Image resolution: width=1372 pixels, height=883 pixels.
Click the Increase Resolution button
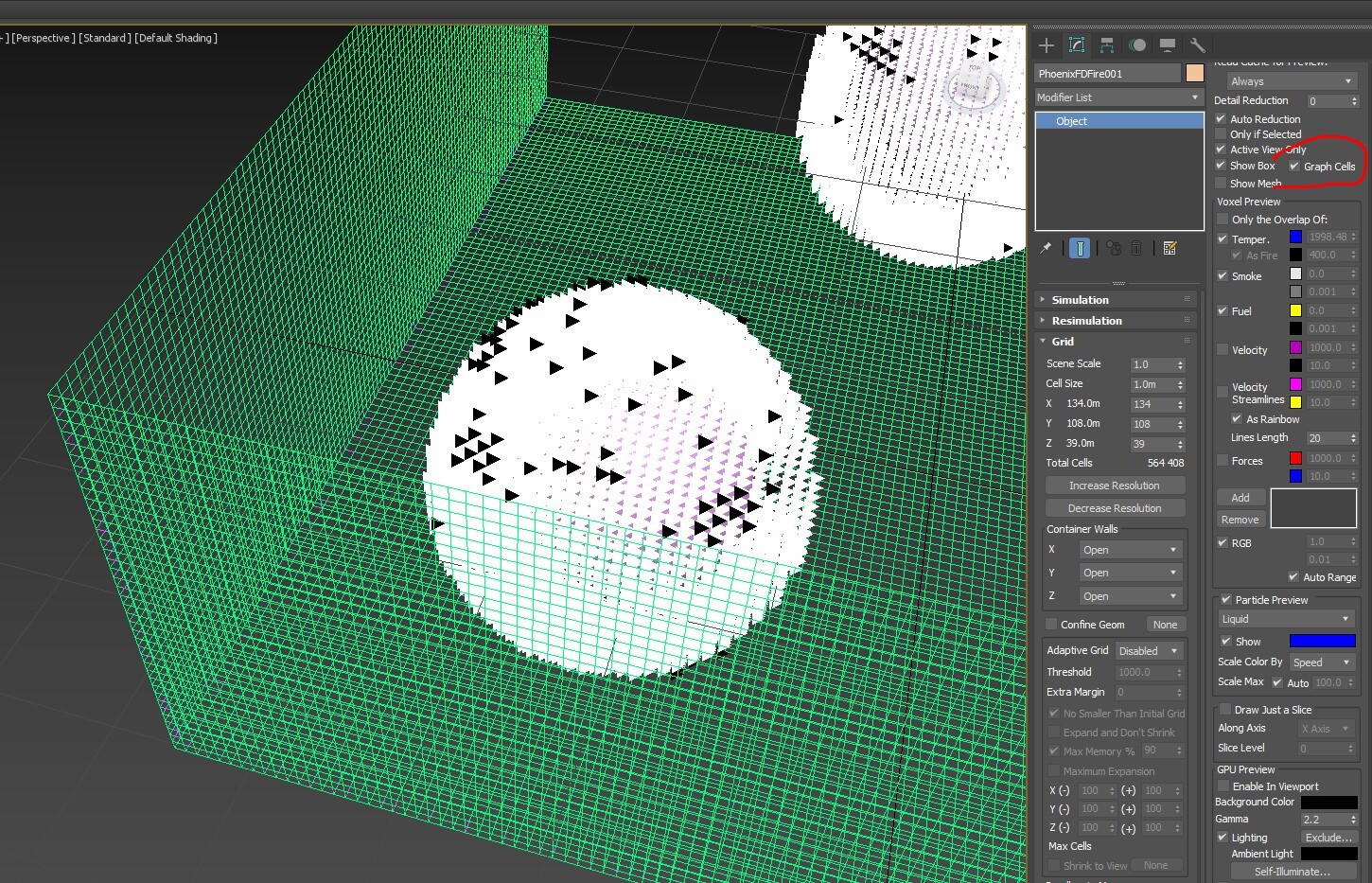point(1115,486)
